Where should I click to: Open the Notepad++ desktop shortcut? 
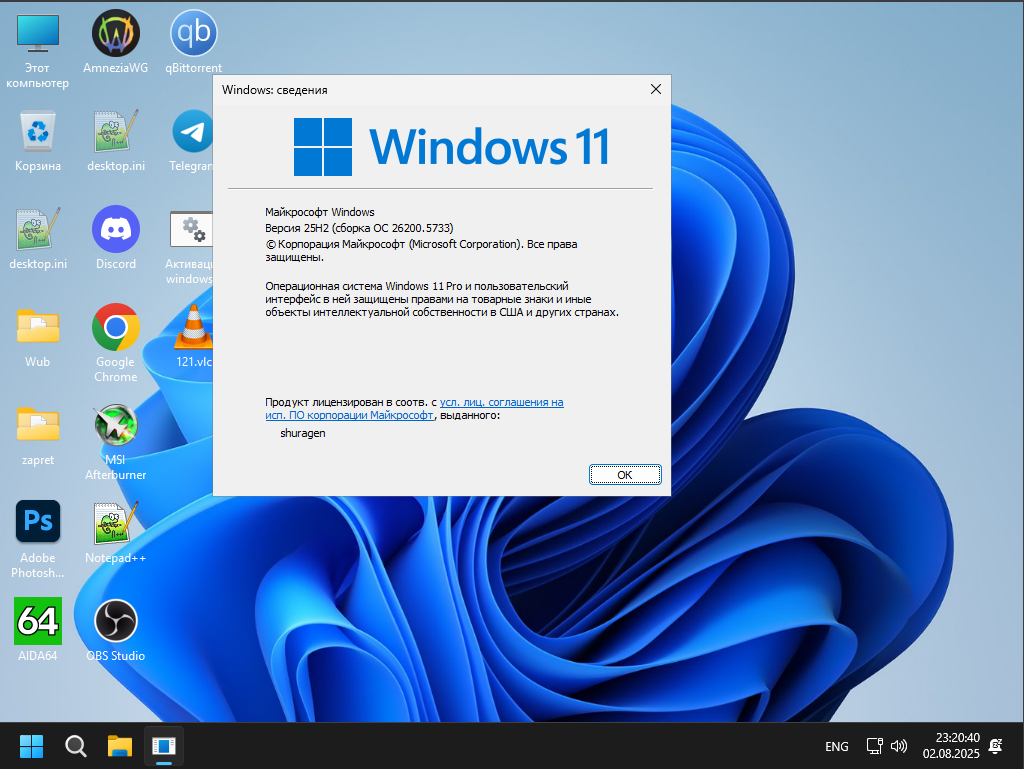click(x=116, y=533)
